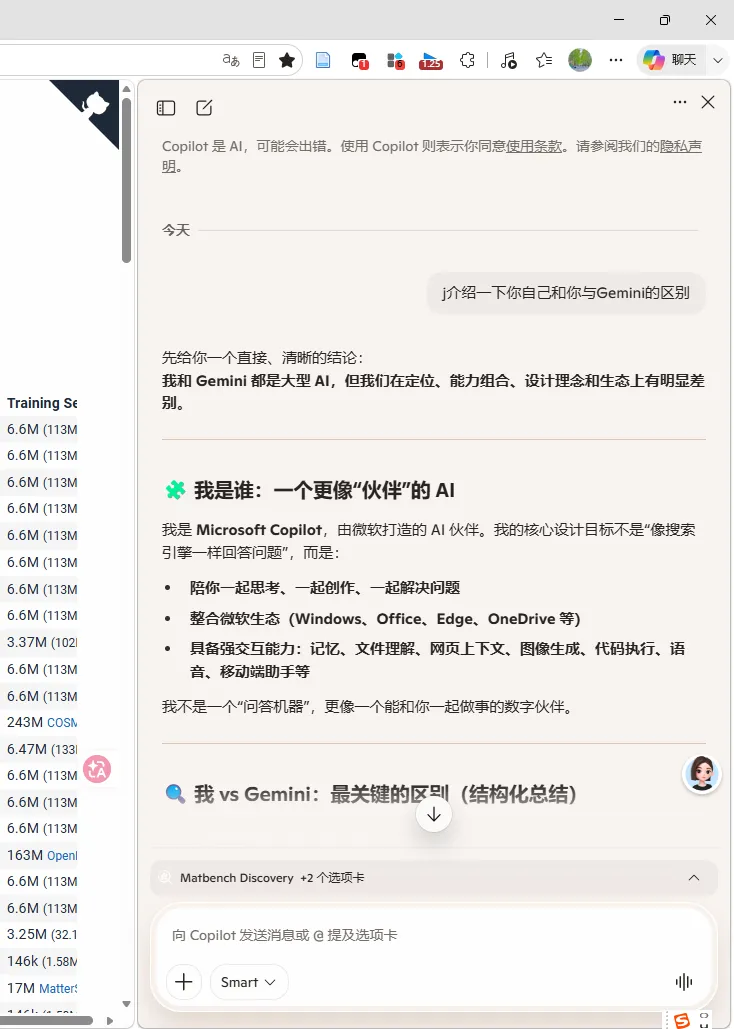Click the user message about Gemini
The height and width of the screenshot is (1029, 734).
click(x=566, y=293)
